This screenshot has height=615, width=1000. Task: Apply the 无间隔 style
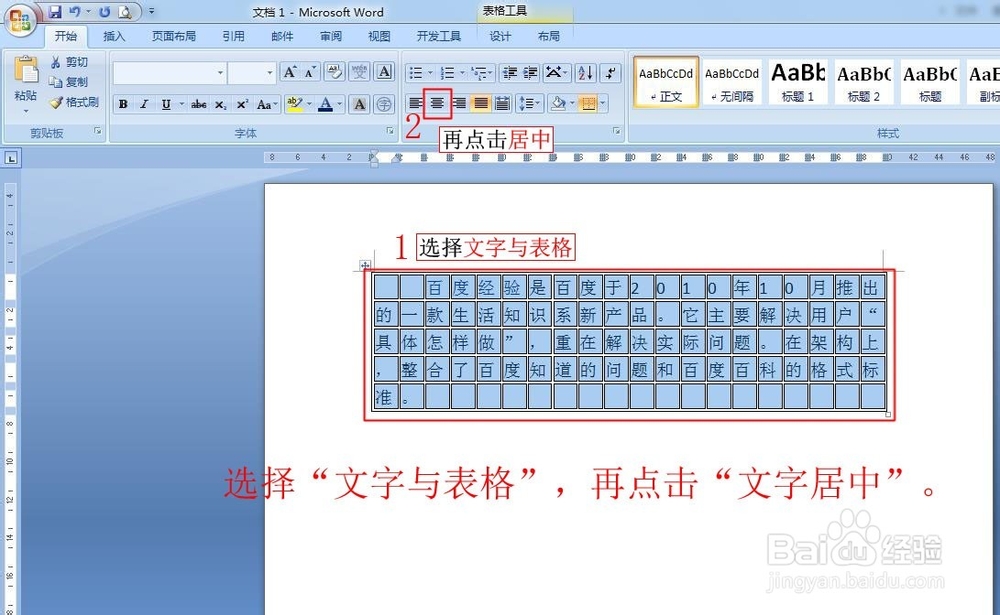(x=732, y=82)
